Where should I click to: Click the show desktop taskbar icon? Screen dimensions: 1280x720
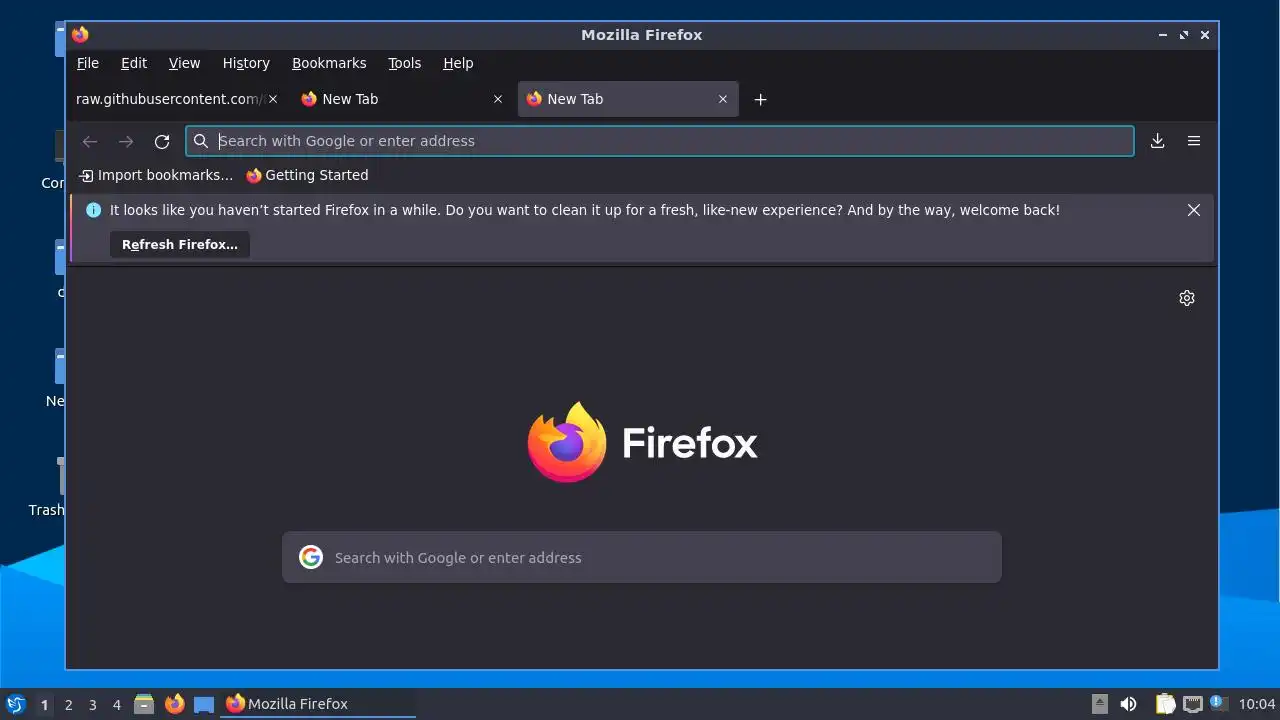coord(204,704)
